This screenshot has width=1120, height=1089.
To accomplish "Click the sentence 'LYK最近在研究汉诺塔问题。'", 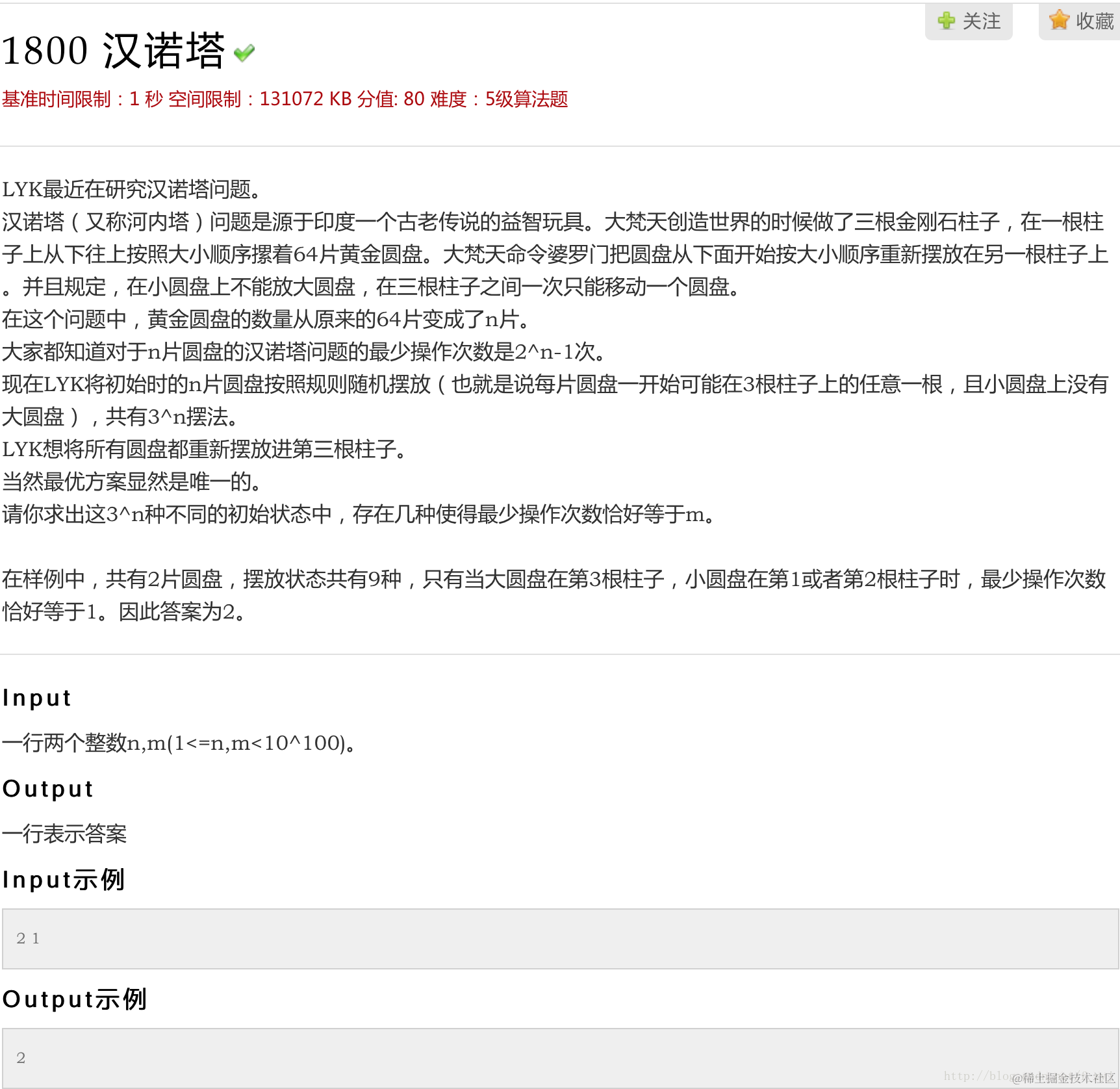I will (133, 189).
